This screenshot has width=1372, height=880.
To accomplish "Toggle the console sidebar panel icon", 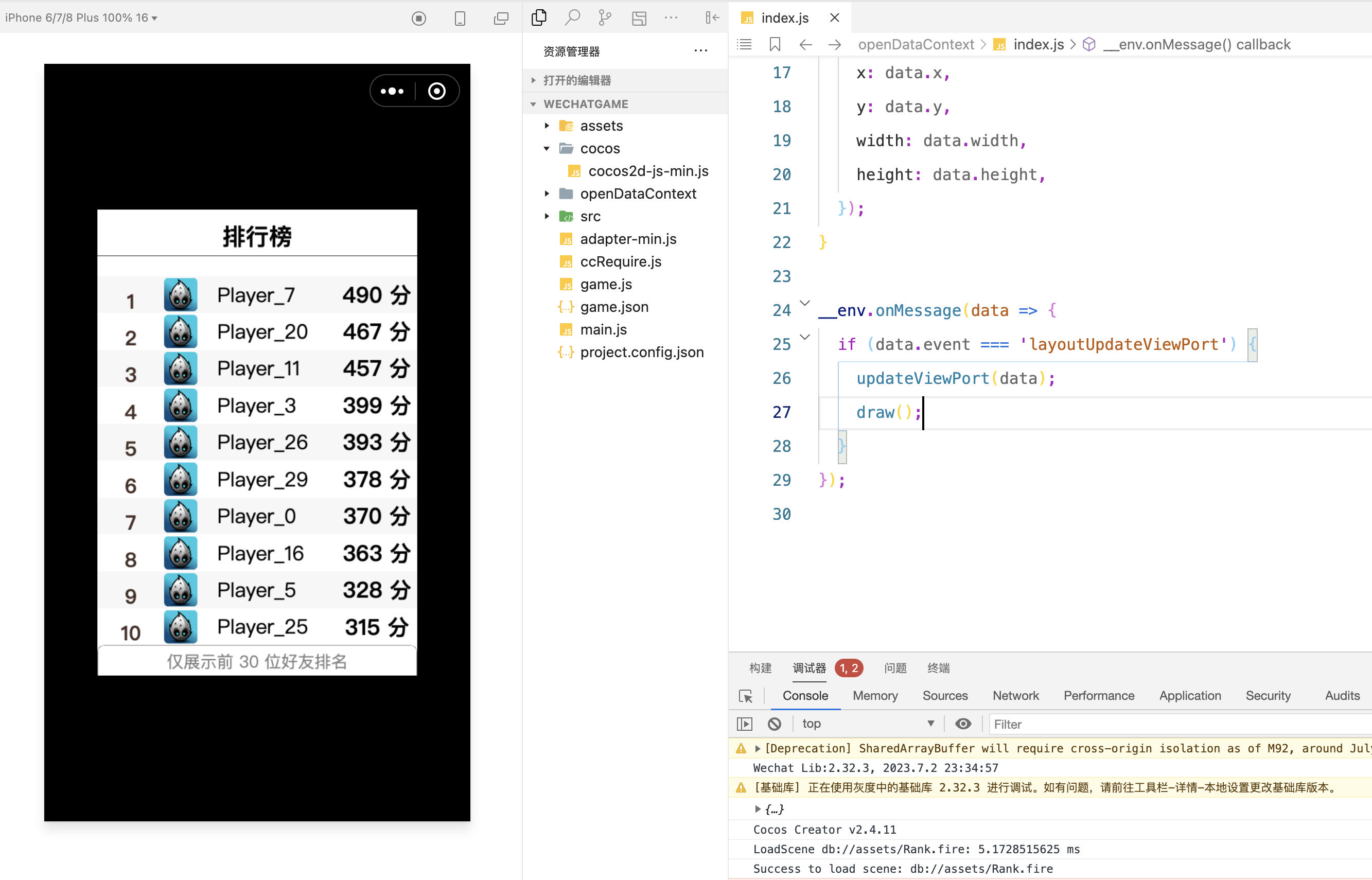I will click(745, 724).
